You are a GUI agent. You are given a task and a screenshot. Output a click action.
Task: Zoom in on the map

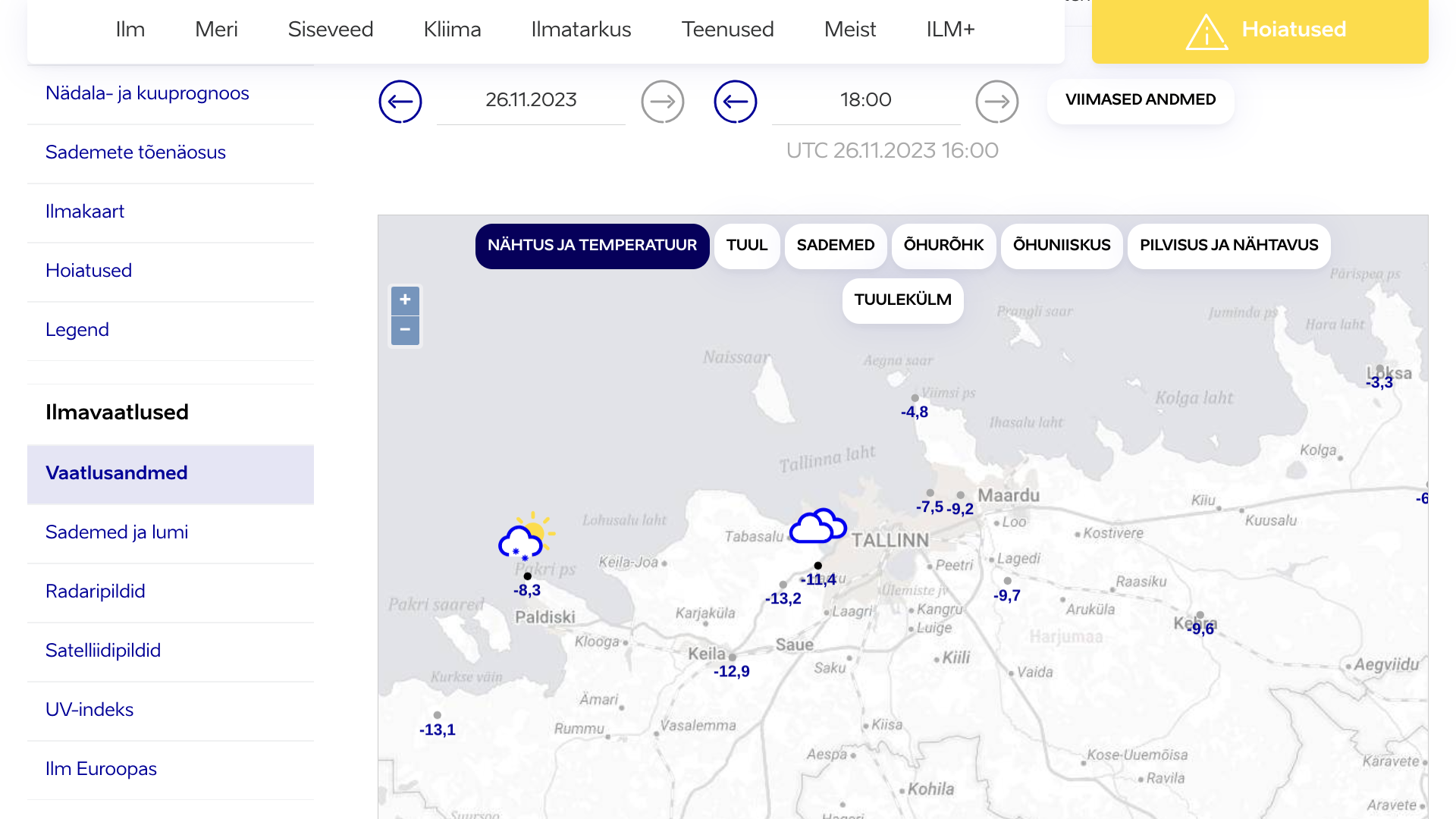click(x=405, y=300)
